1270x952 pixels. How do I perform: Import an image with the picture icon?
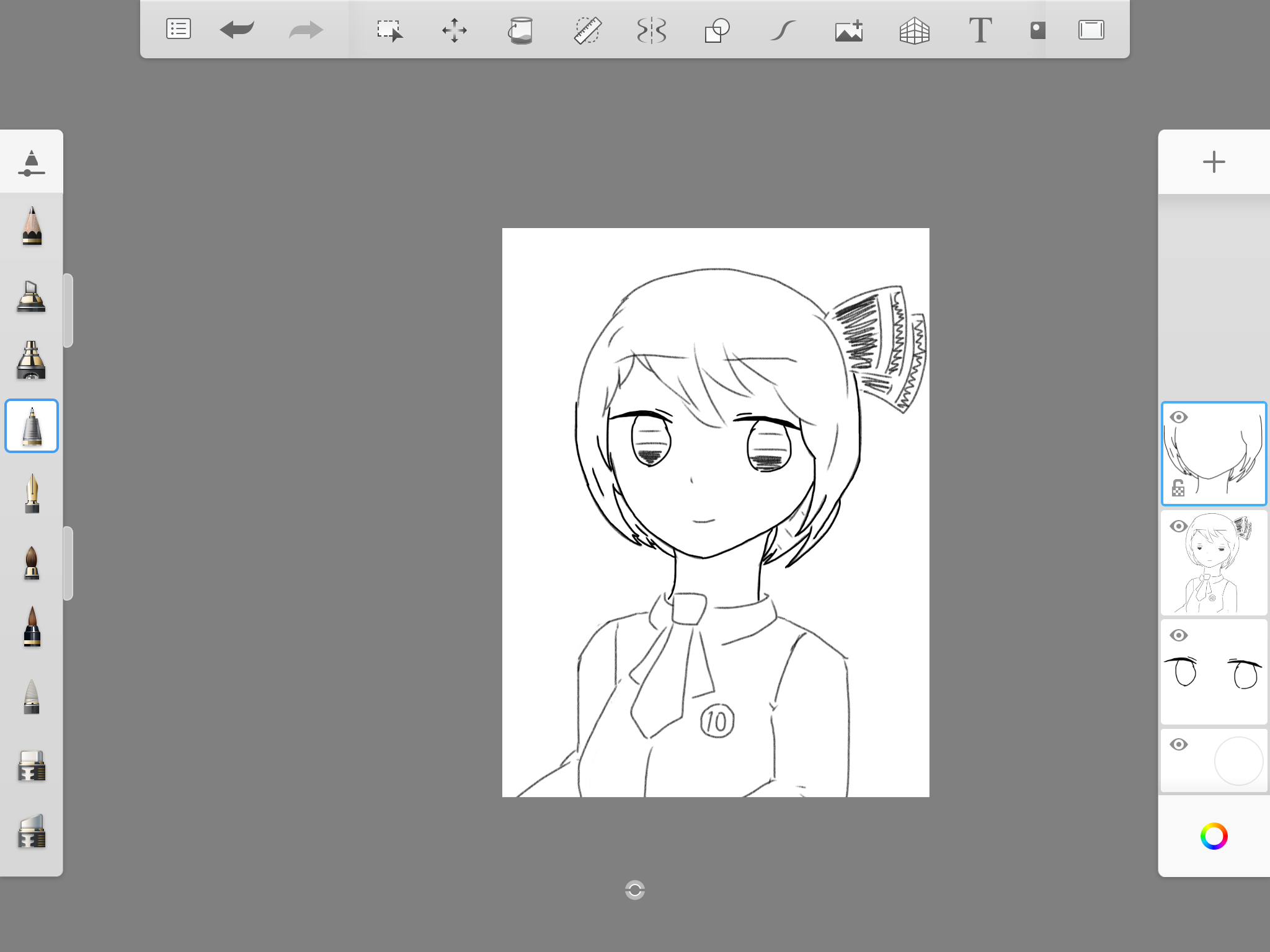(849, 30)
